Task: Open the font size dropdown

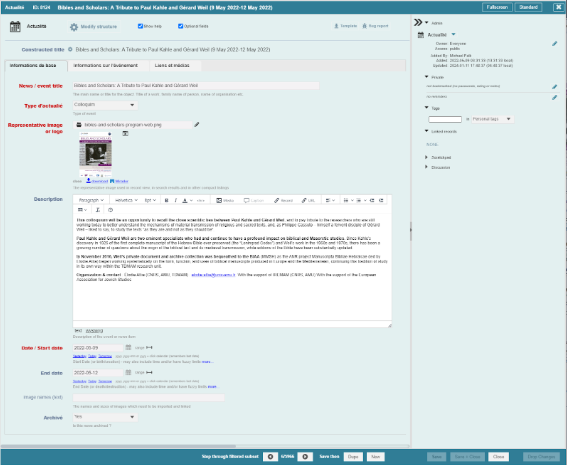Action: pyautogui.click(x=150, y=200)
